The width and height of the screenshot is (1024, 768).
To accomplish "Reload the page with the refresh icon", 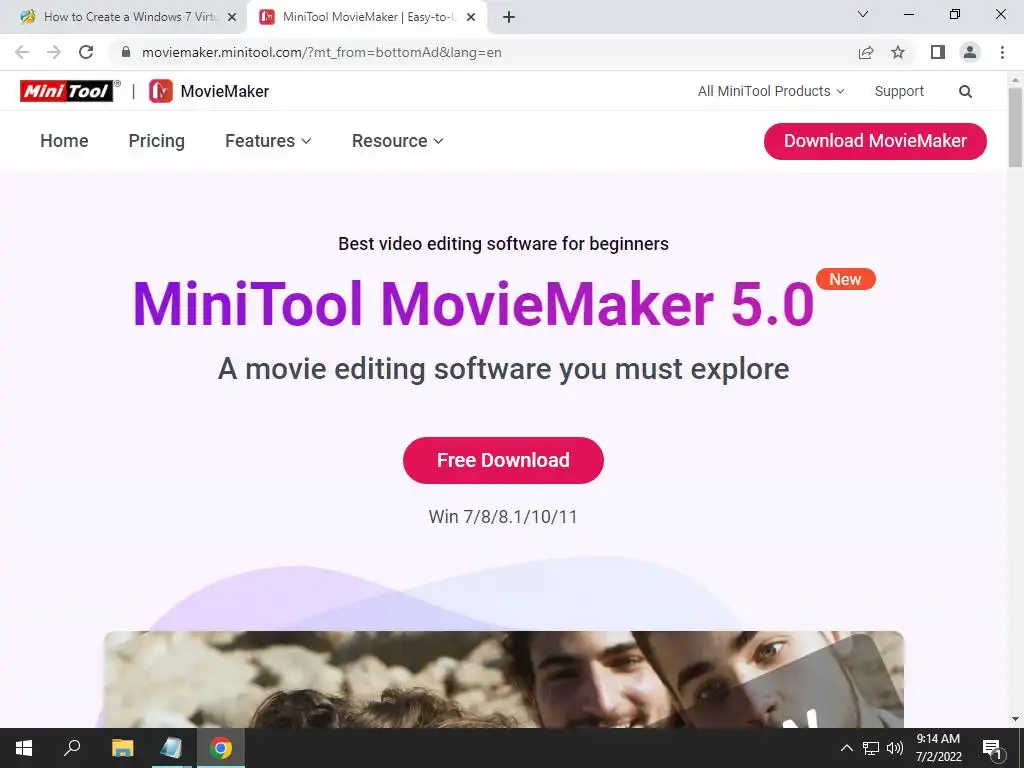I will [x=86, y=52].
